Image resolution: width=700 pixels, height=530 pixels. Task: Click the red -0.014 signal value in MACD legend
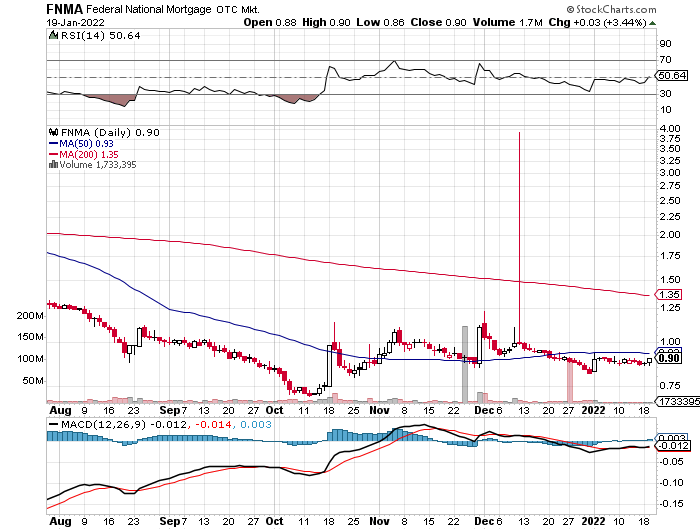click(x=213, y=424)
